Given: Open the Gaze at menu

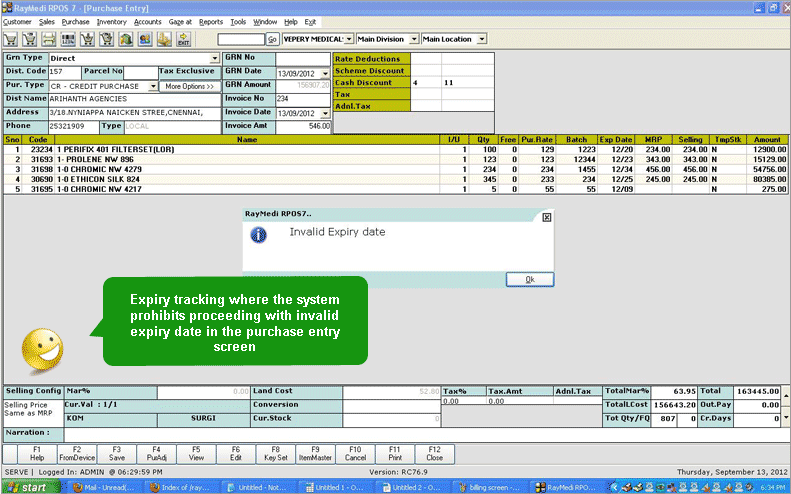Looking at the screenshot, I should (x=180, y=22).
